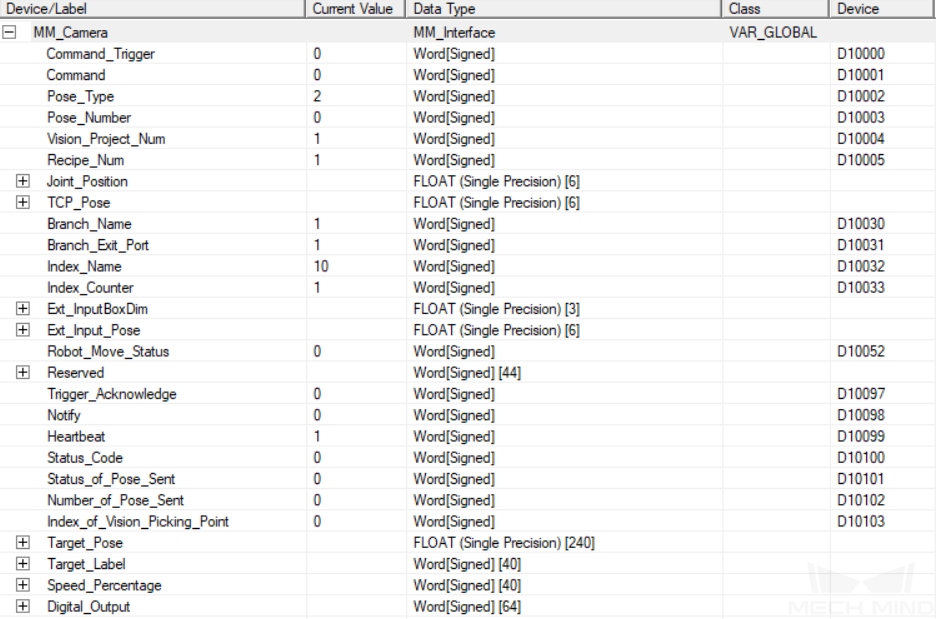
Task: Click device address D10052
Action: click(x=861, y=352)
